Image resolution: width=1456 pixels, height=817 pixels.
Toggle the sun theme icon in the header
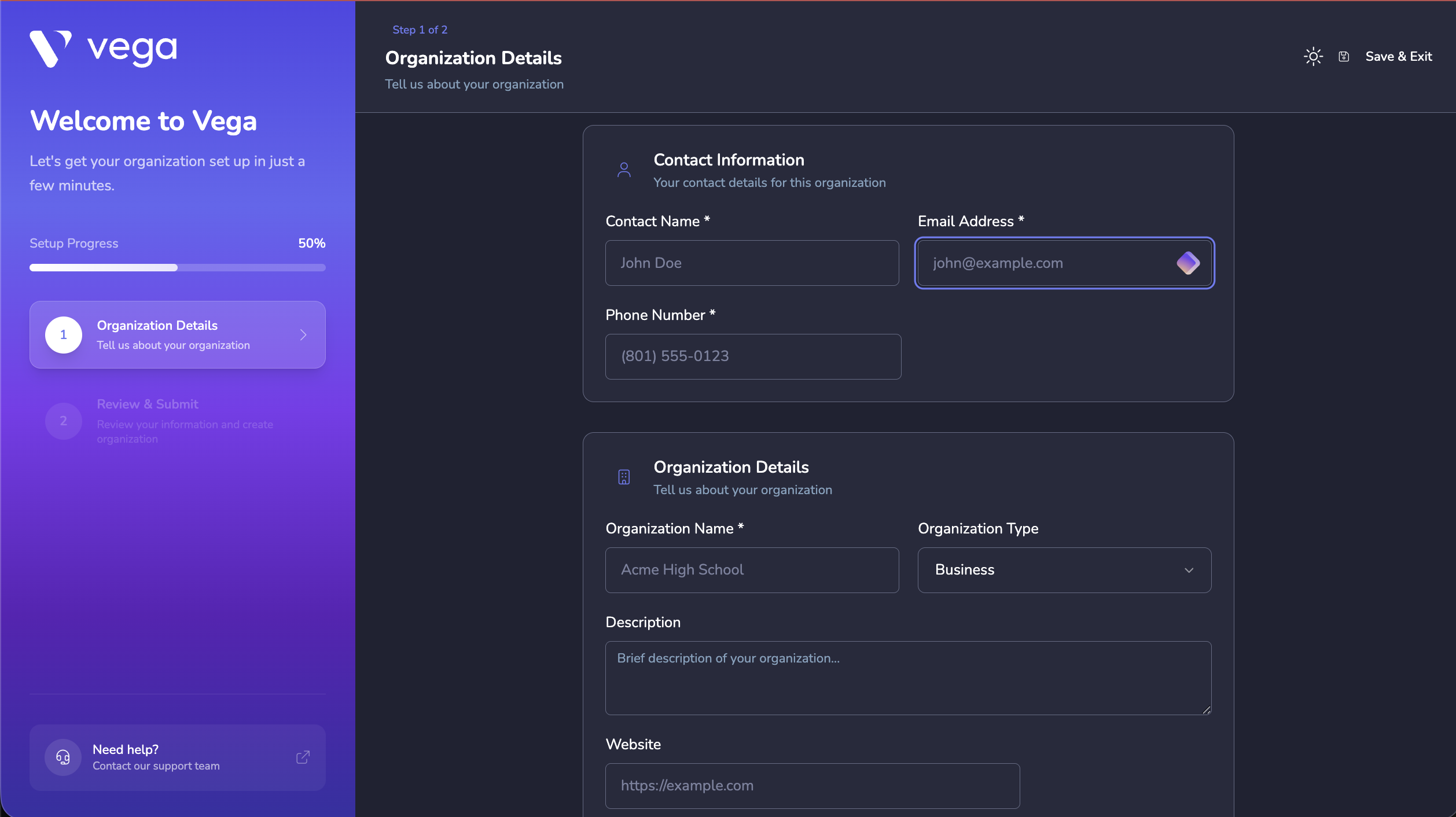tap(1313, 56)
